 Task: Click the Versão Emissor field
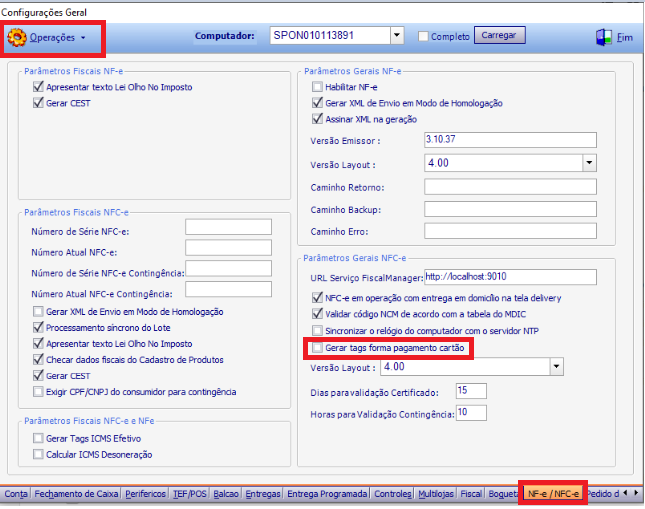tap(510, 140)
